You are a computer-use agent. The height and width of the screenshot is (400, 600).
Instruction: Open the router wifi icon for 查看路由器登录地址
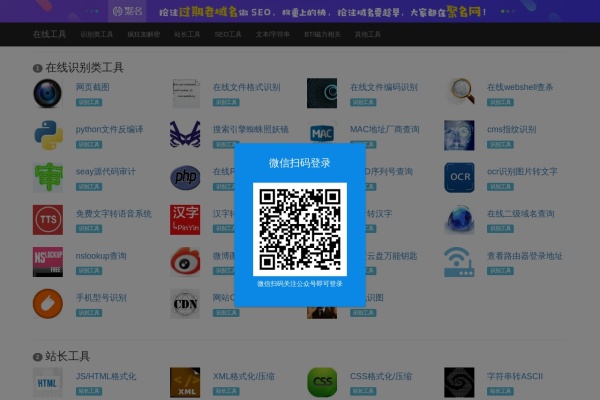pos(459,261)
